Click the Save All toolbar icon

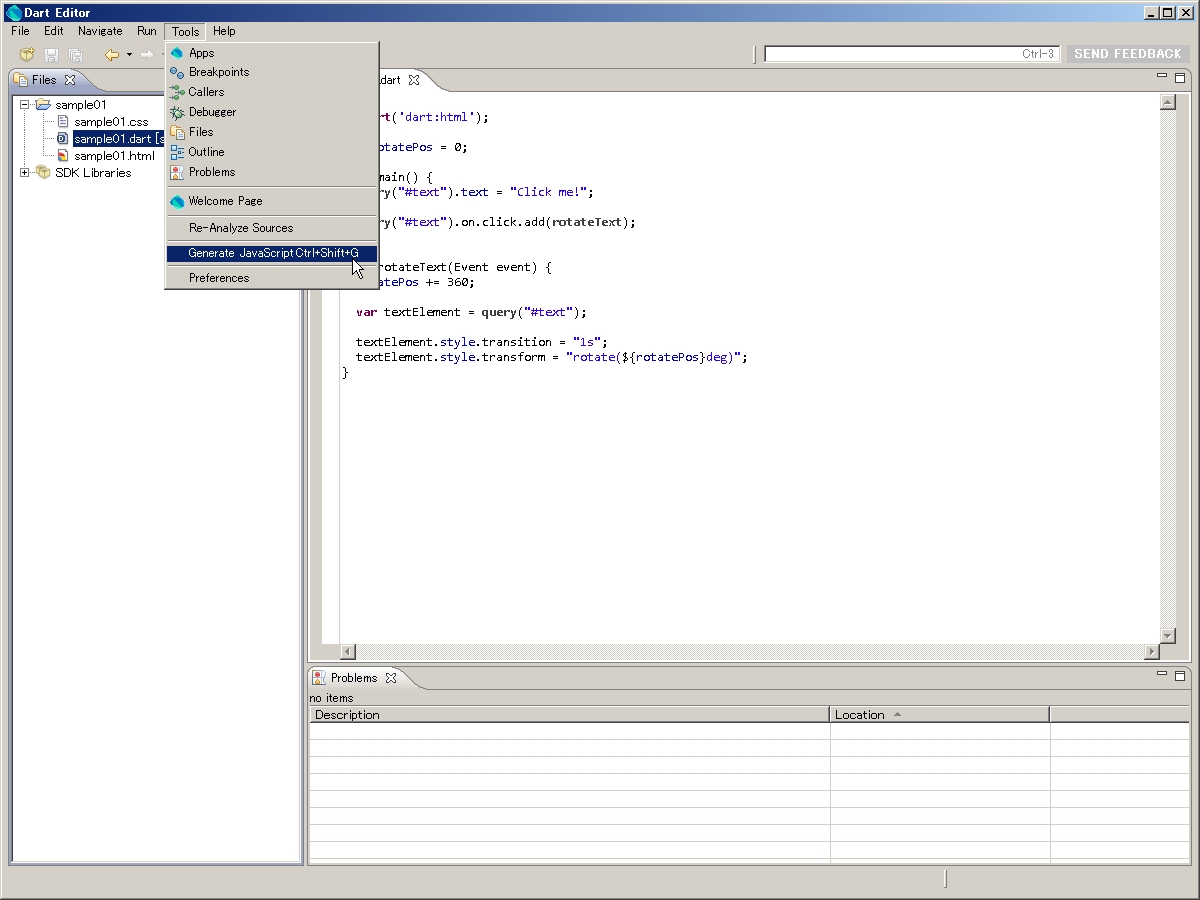[75, 55]
